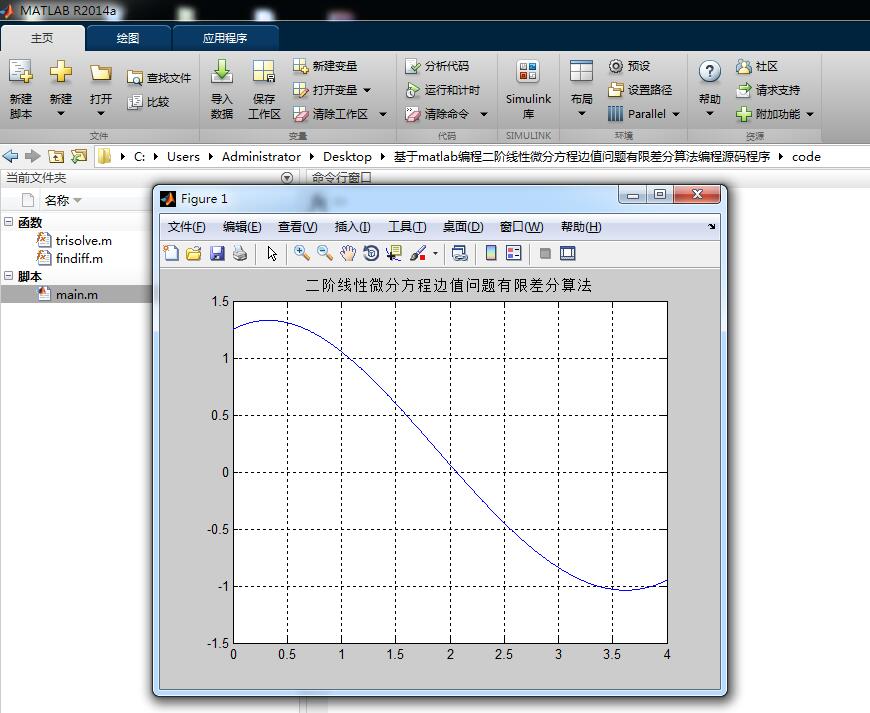Expand Clear Workspace (清除工作区) dropdown
Image resolution: width=870 pixels, height=713 pixels.
(x=383, y=114)
